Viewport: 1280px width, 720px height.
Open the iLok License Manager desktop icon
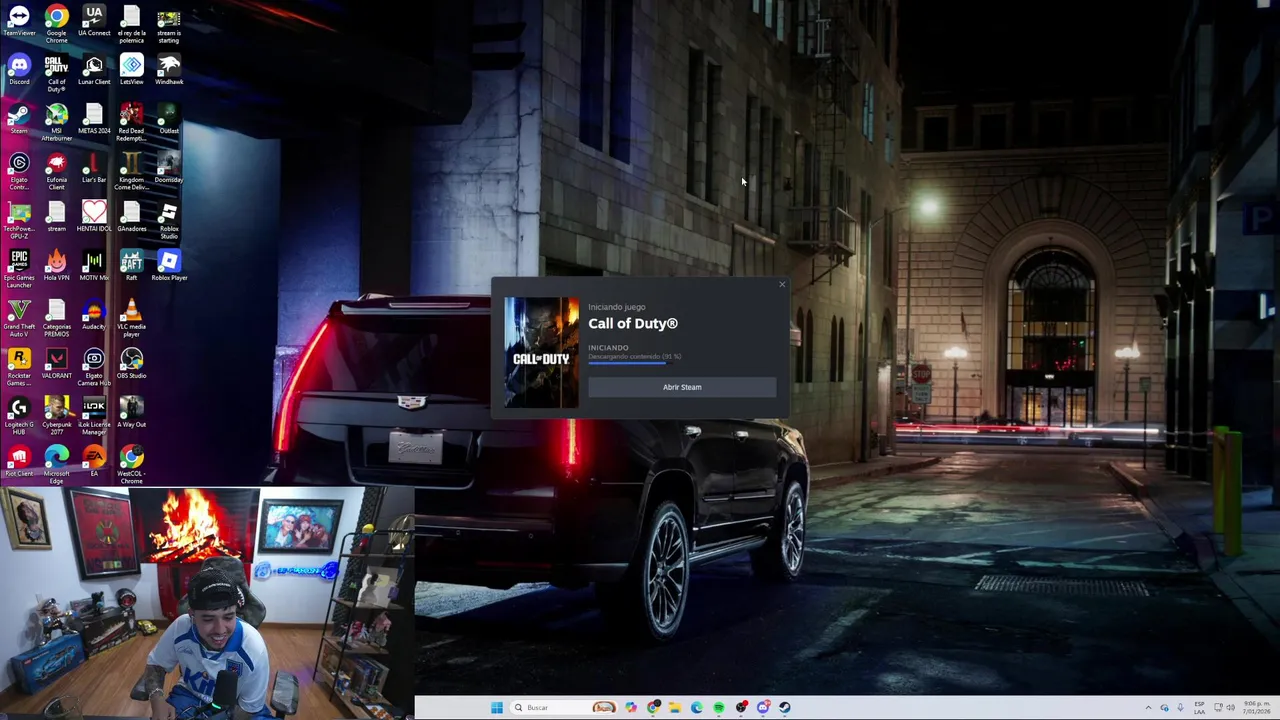click(x=94, y=416)
